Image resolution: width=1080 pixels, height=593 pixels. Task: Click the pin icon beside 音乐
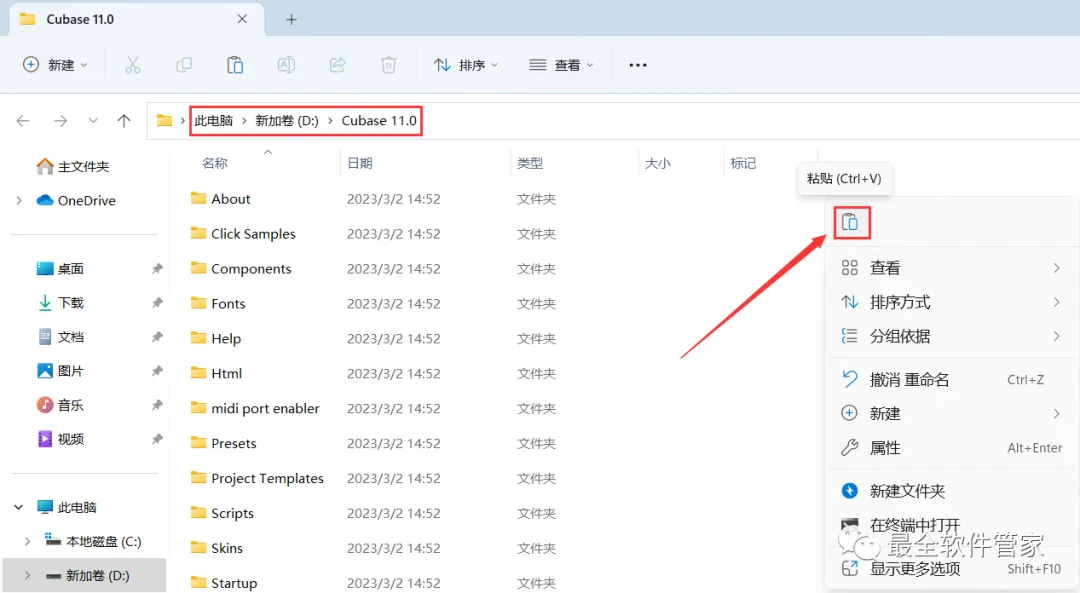(157, 405)
